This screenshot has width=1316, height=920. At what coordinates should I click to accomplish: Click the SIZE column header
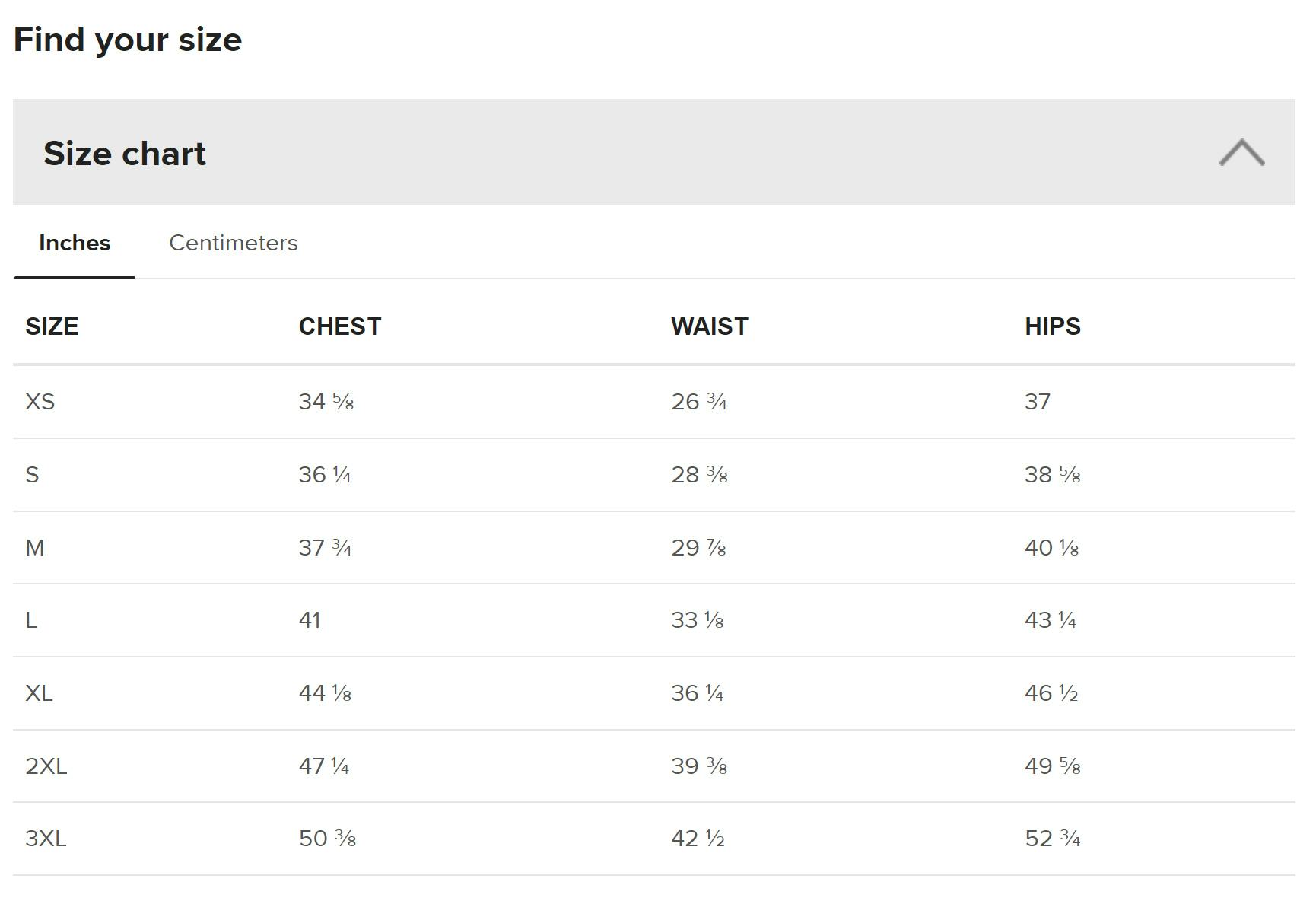[x=52, y=326]
